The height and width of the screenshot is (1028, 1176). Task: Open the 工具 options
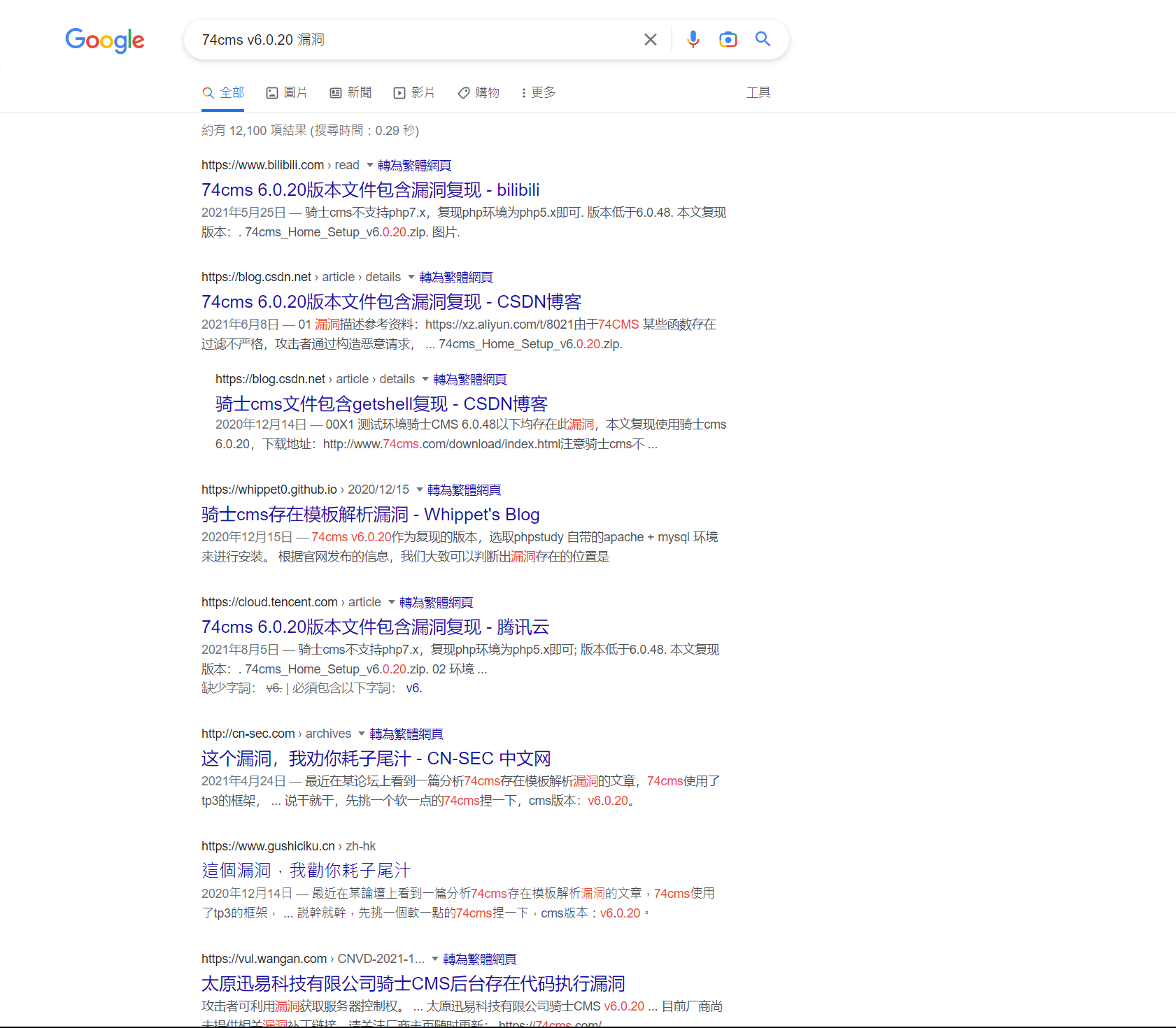[x=758, y=92]
